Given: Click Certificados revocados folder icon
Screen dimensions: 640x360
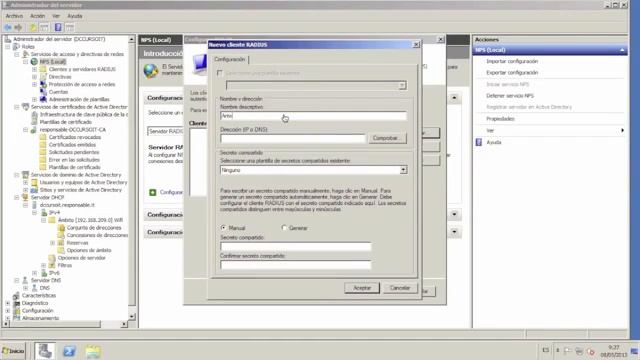Looking at the screenshot, I should [43, 137].
